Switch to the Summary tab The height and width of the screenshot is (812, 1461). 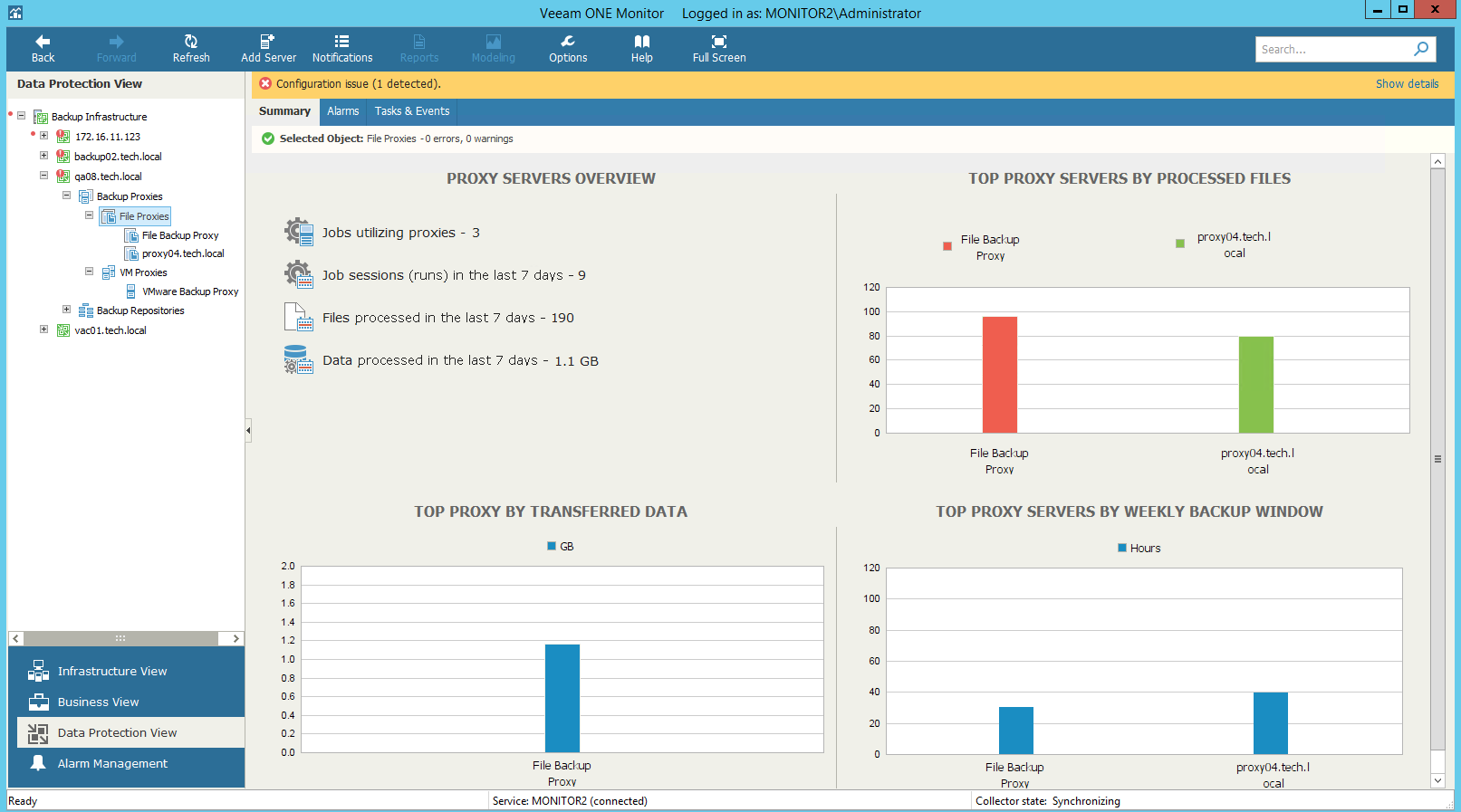(x=284, y=111)
